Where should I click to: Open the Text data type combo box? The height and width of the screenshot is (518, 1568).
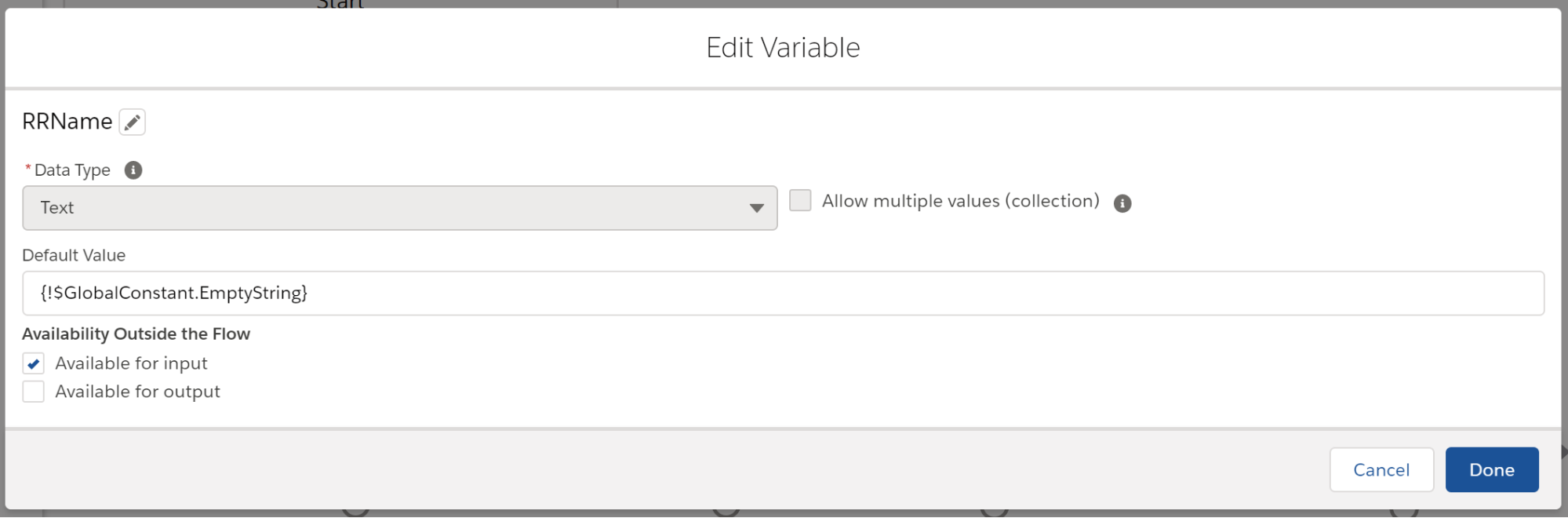click(x=400, y=208)
